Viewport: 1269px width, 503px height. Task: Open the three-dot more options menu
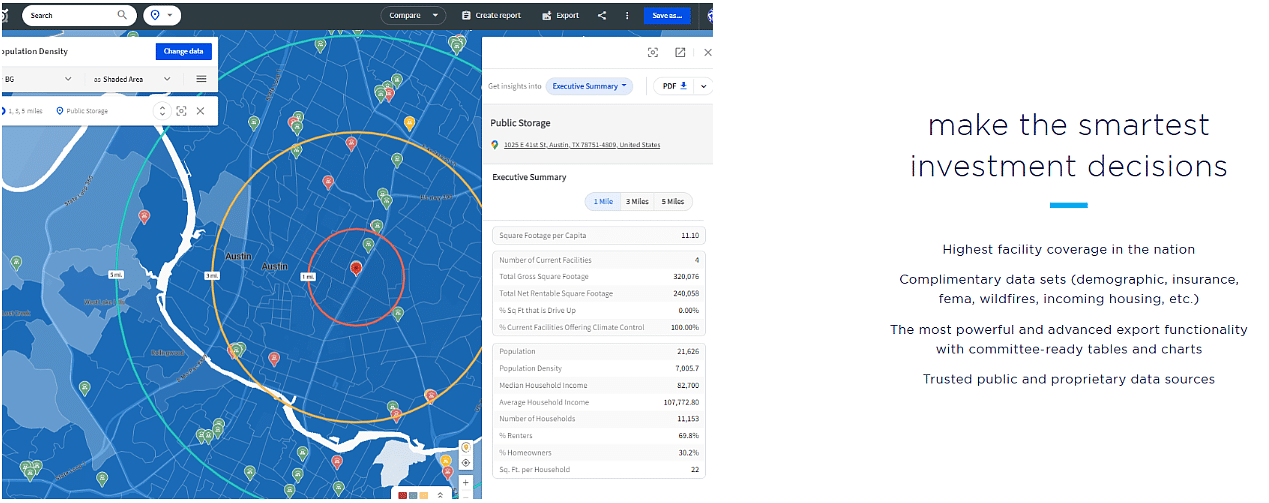[627, 15]
